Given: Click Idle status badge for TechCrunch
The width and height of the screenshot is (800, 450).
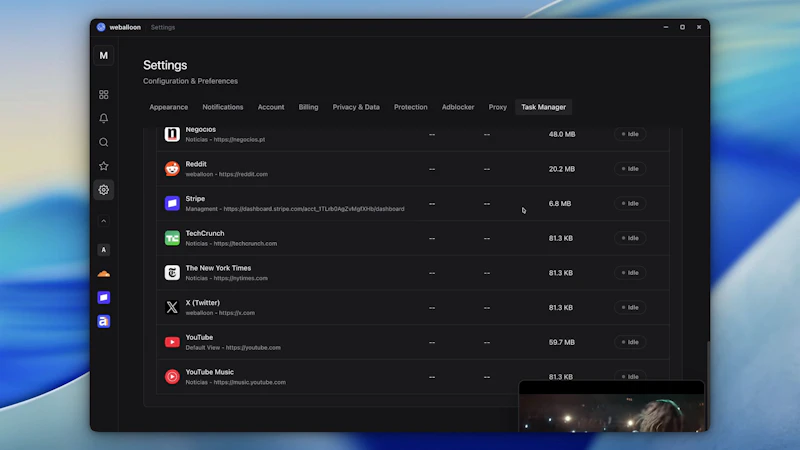Looking at the screenshot, I should coord(630,238).
